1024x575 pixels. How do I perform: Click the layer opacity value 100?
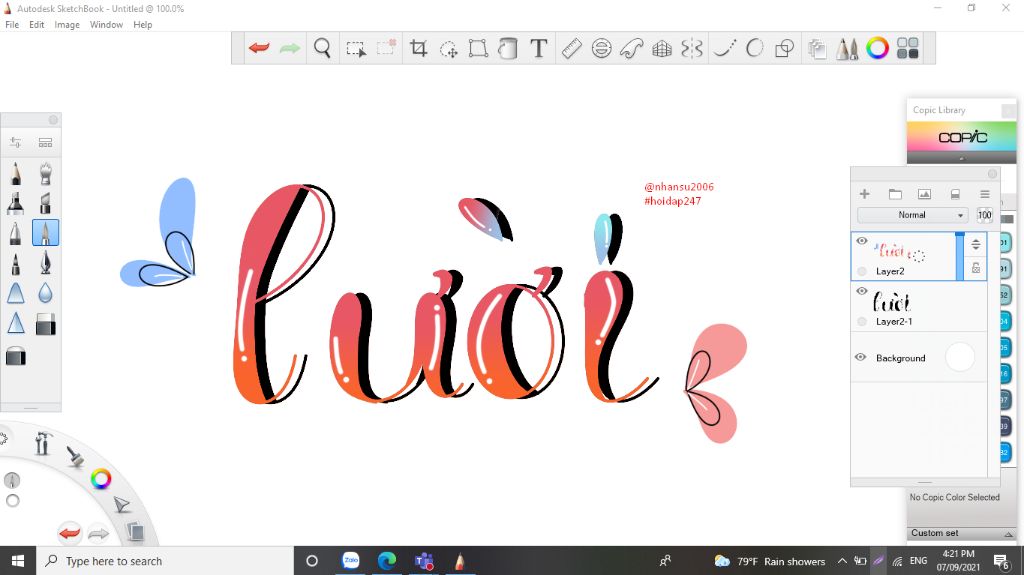984,215
